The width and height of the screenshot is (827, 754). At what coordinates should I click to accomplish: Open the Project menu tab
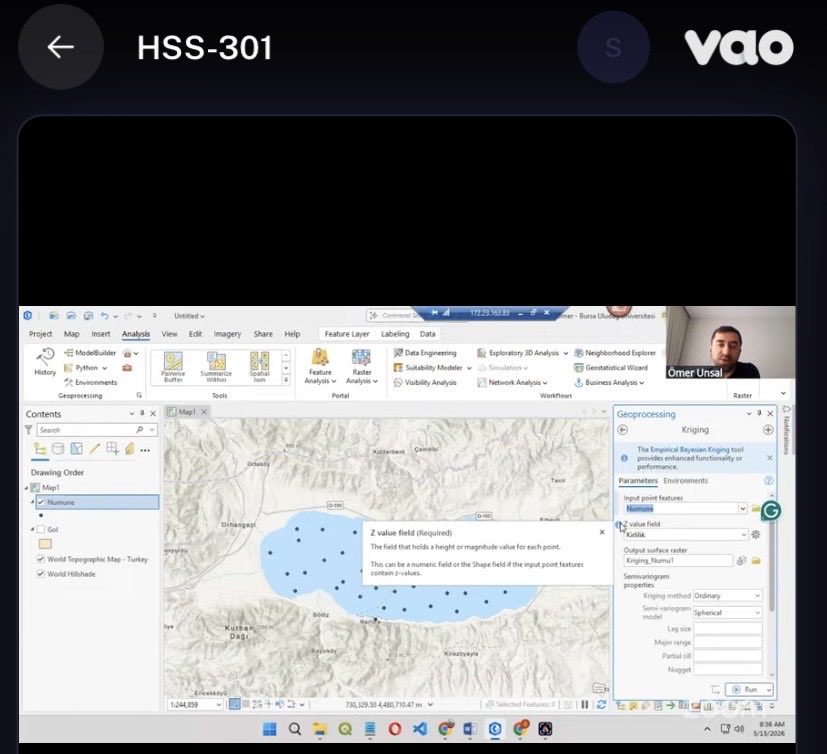[x=41, y=334]
